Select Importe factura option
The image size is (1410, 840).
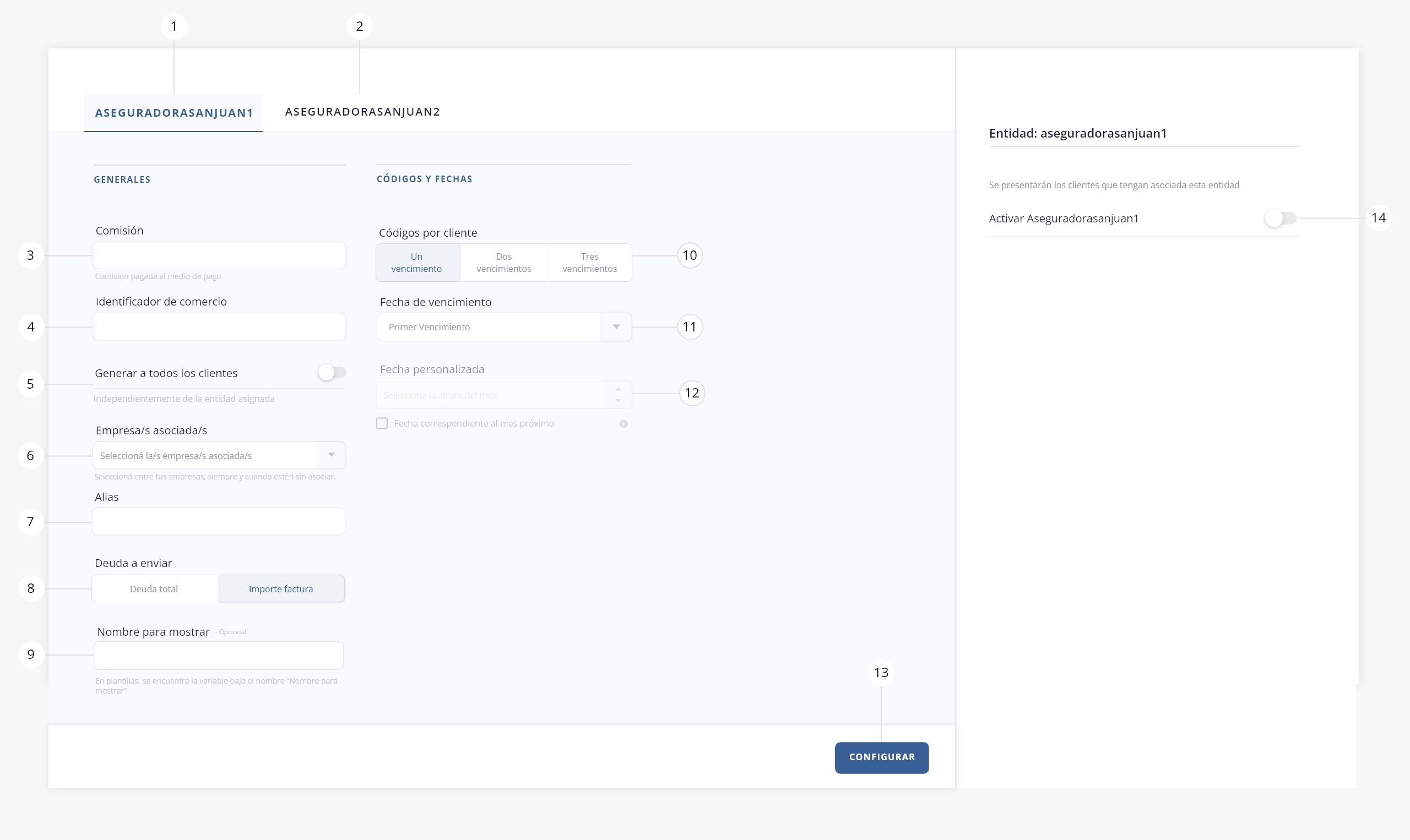coord(281,589)
